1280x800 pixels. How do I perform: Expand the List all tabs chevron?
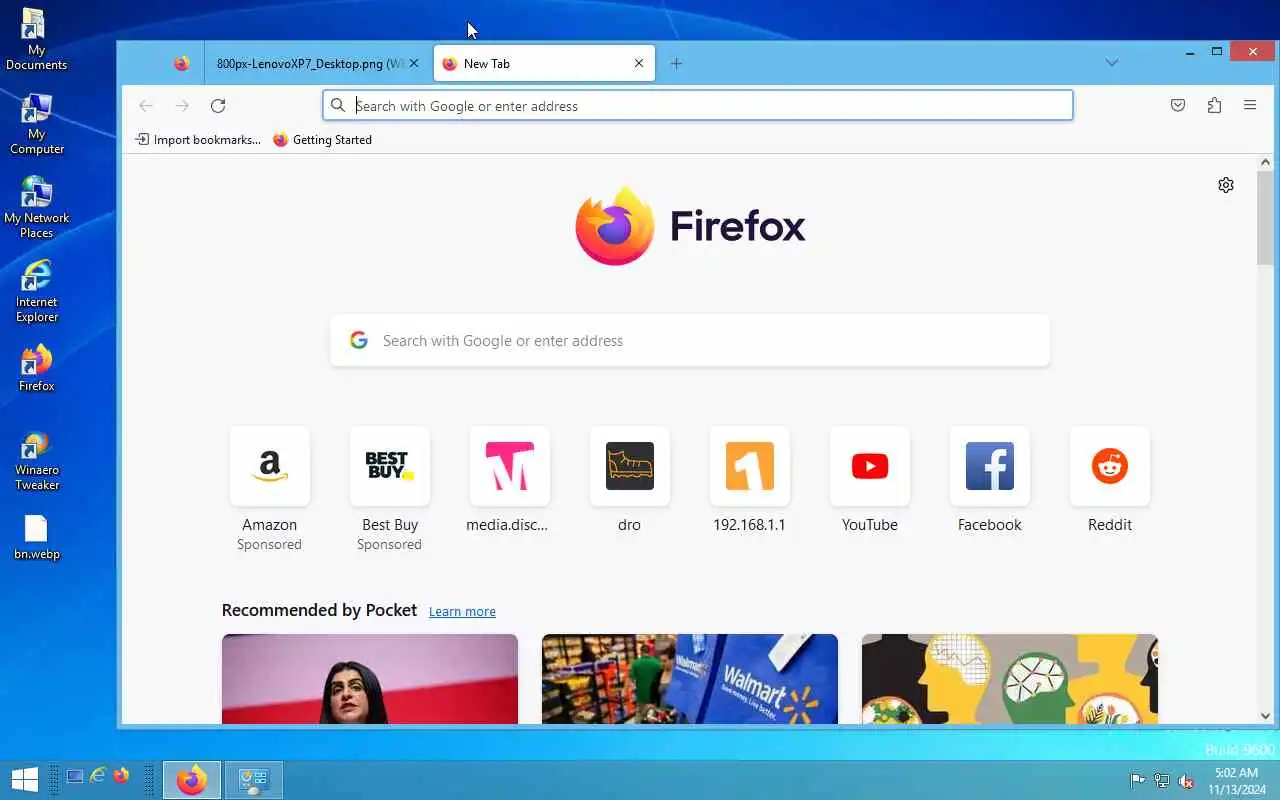pos(1112,63)
